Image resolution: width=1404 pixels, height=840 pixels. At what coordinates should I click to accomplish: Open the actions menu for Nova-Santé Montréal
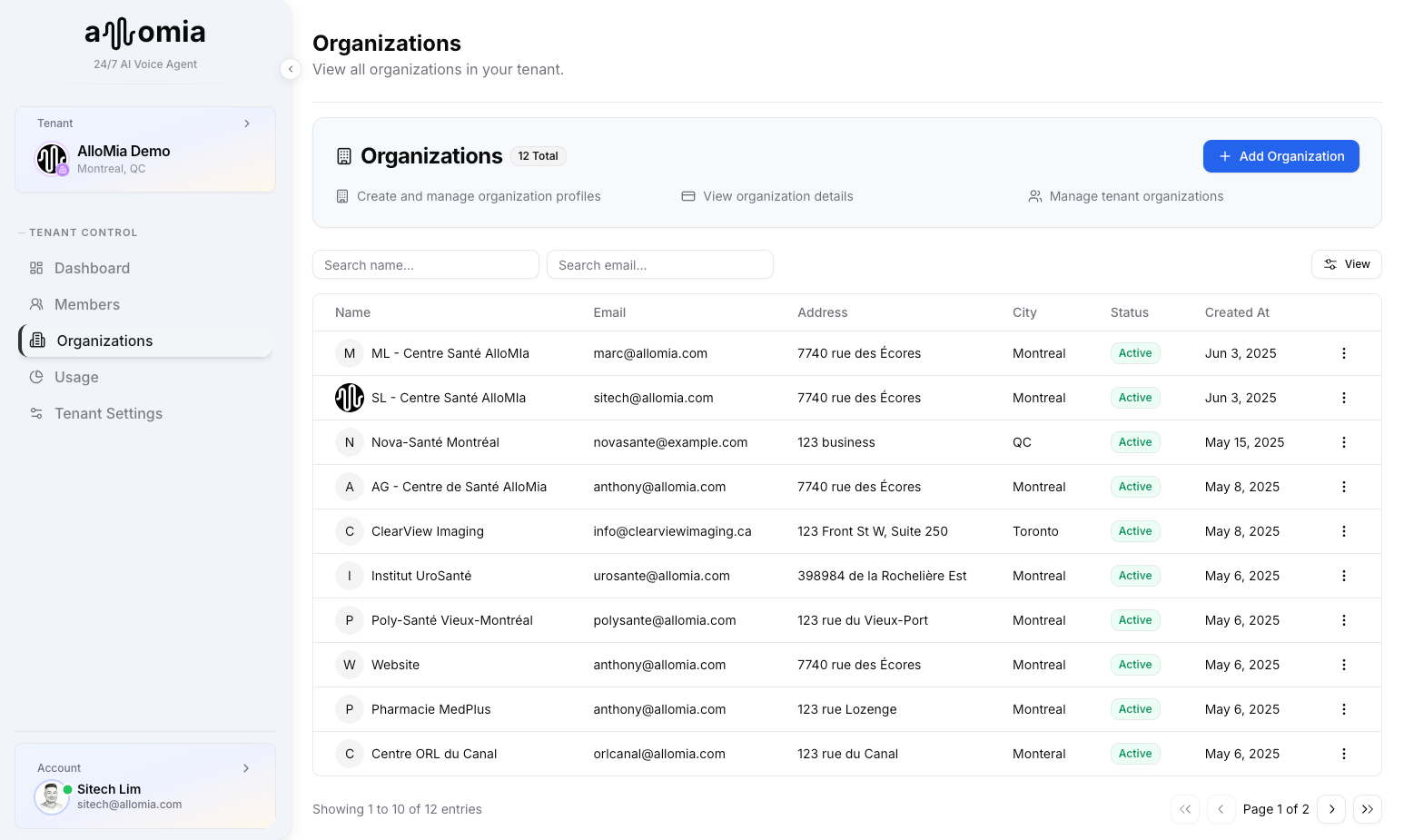click(x=1344, y=442)
